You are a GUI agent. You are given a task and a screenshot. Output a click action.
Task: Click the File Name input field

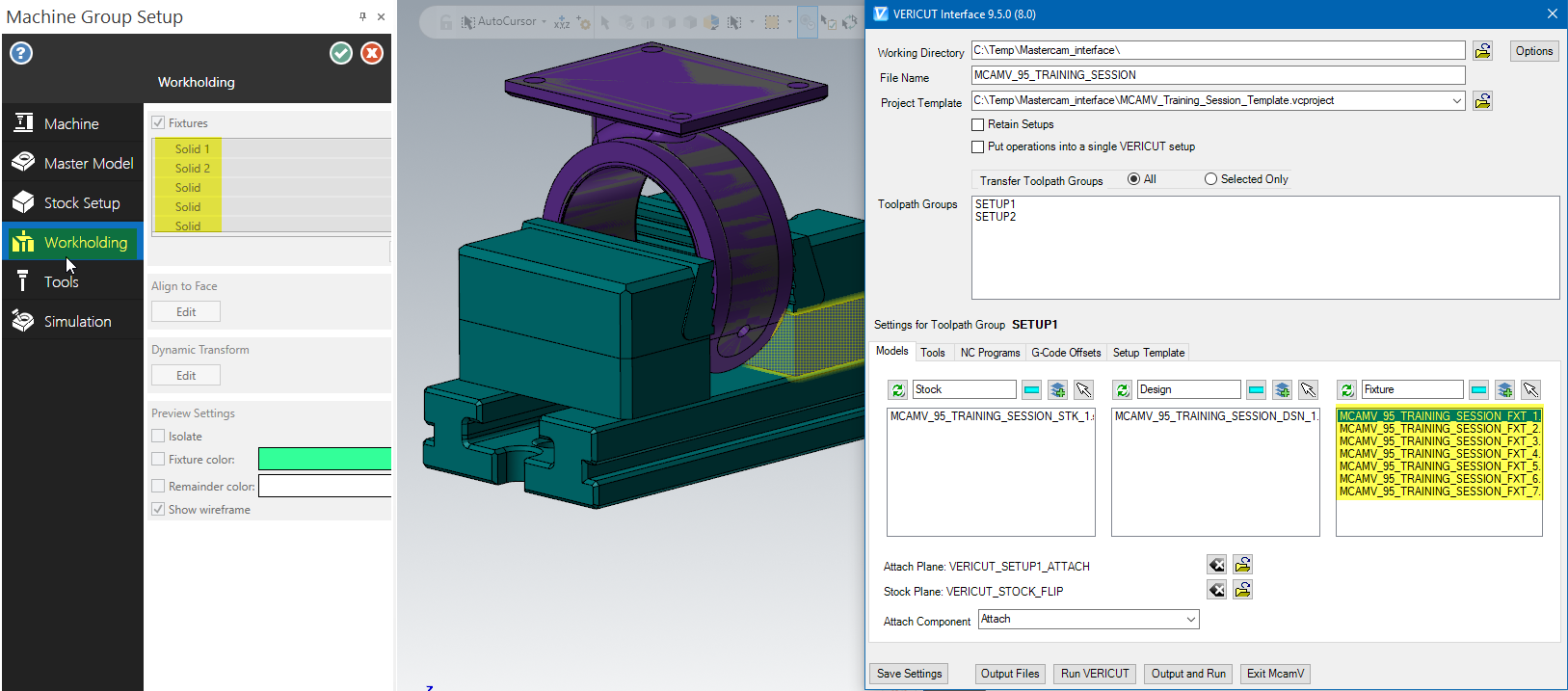pyautogui.click(x=1218, y=75)
